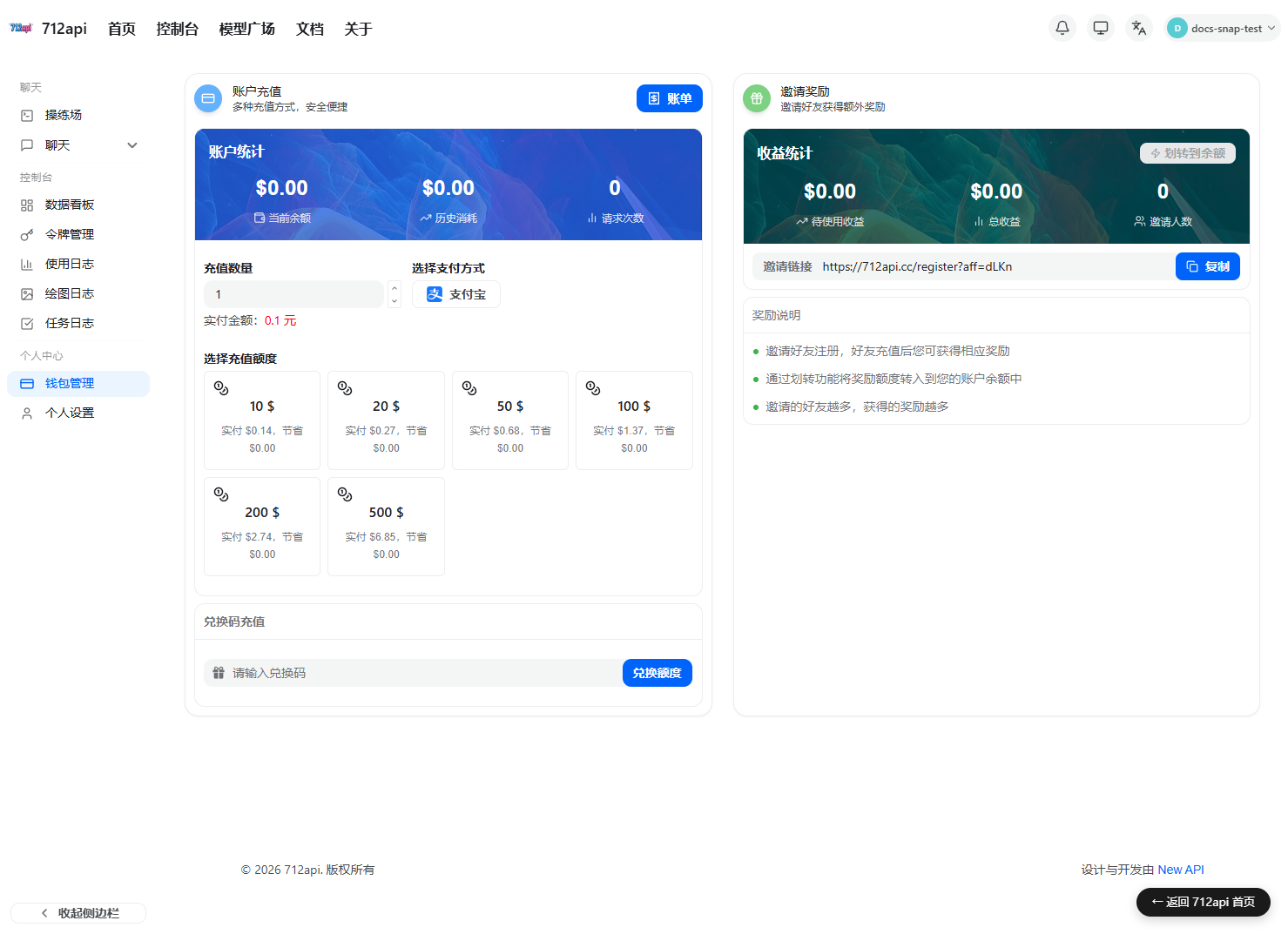Image resolution: width=1288 pixels, height=934 pixels.
Task: Click the Alipay logo icon
Action: click(435, 294)
